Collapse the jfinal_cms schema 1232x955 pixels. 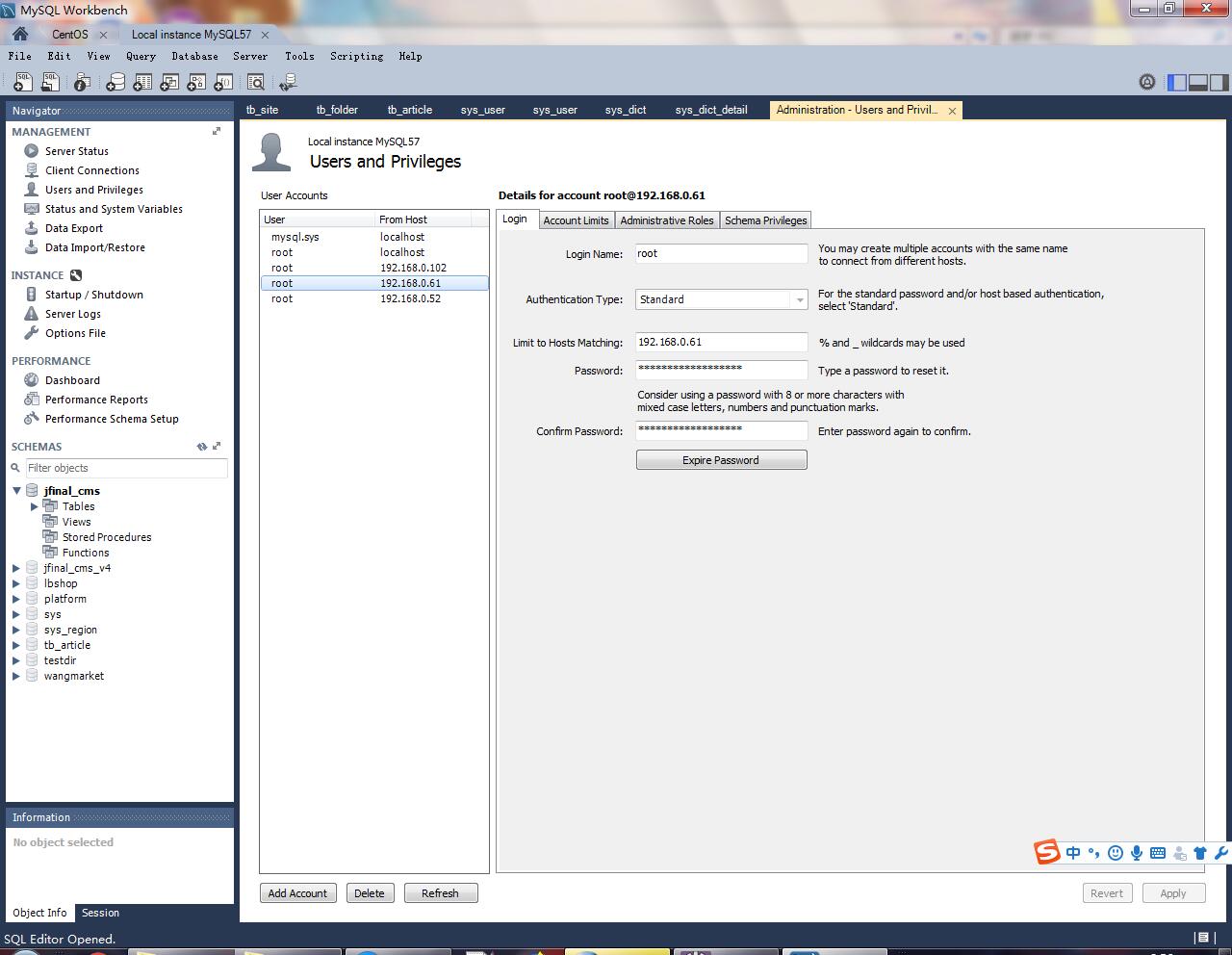pyautogui.click(x=16, y=491)
